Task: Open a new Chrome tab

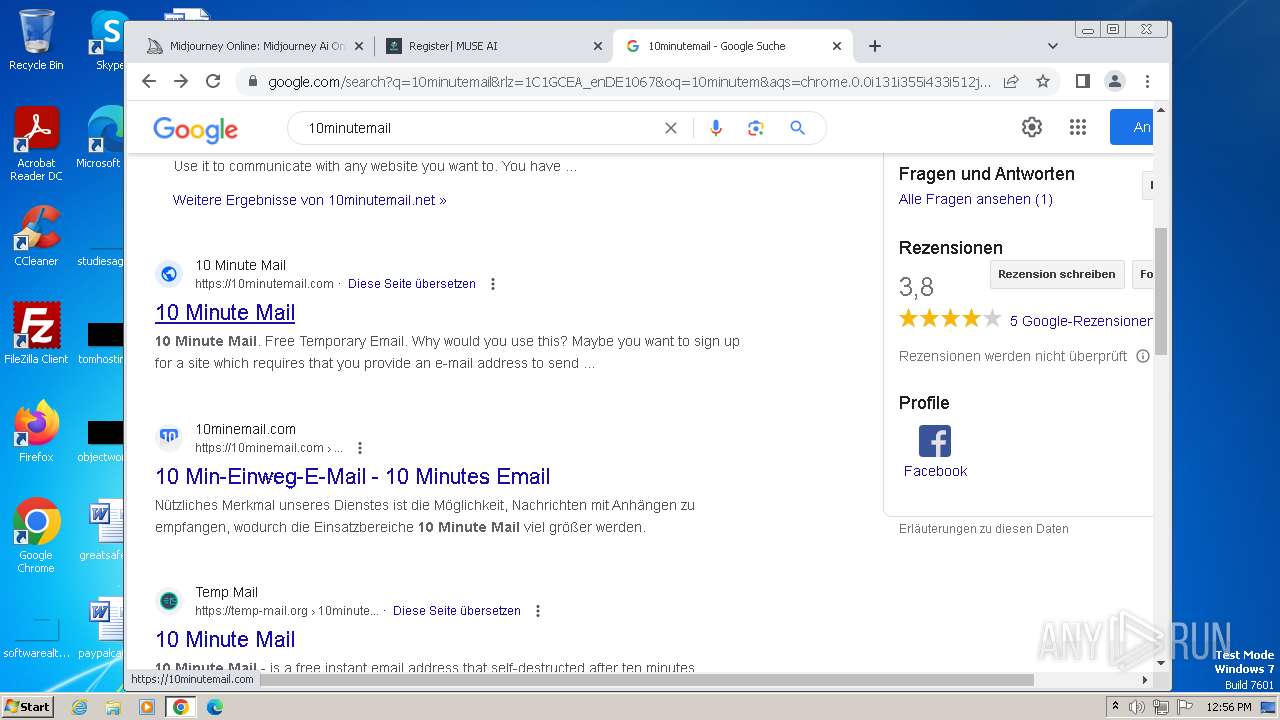Action: pyautogui.click(x=875, y=46)
